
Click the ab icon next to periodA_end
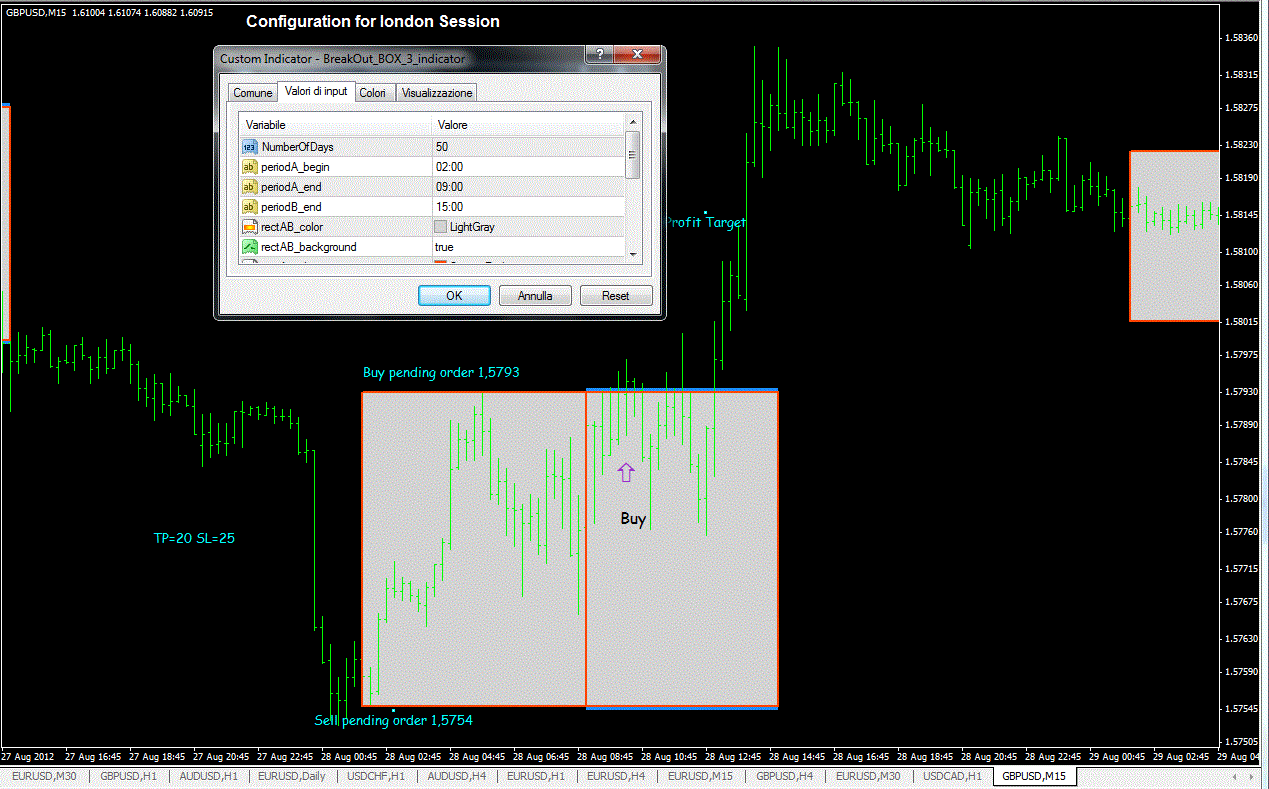point(250,186)
